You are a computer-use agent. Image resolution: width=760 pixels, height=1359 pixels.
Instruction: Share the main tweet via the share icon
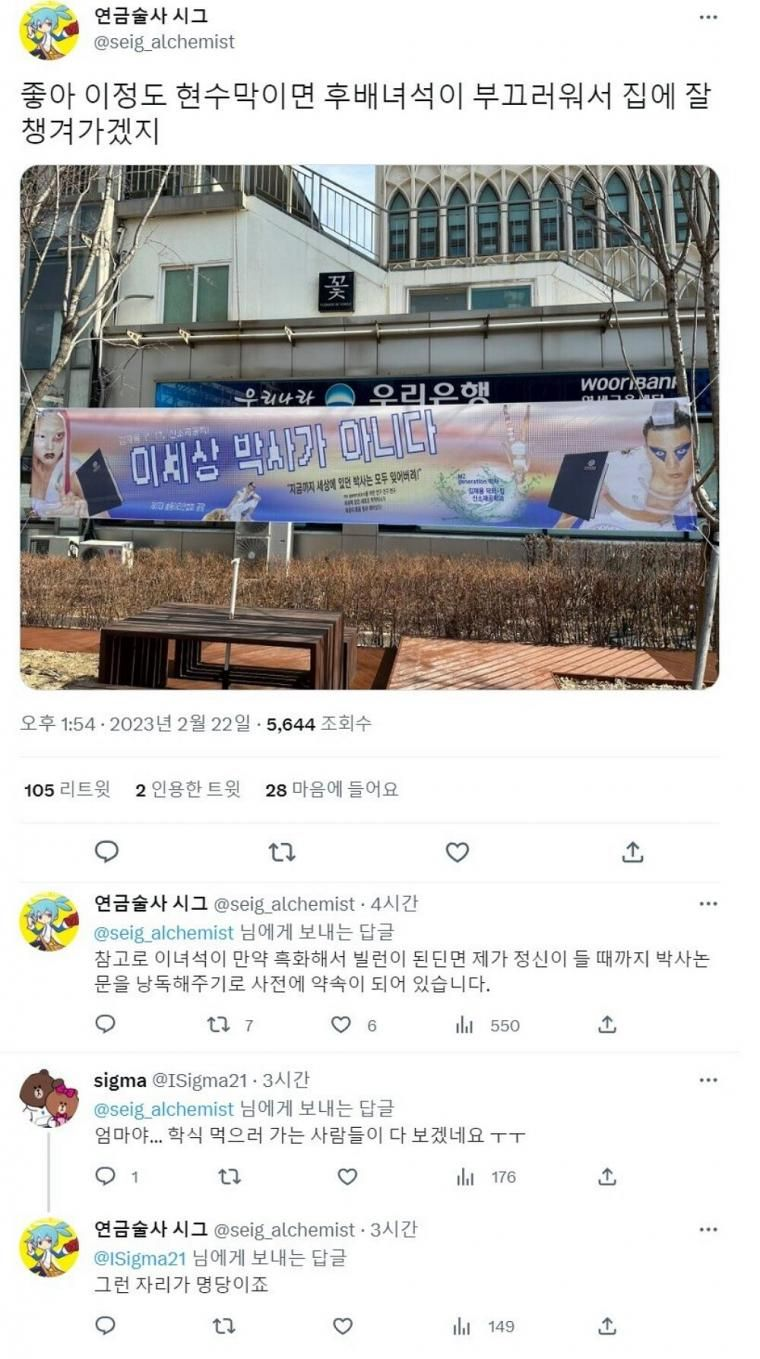632,852
